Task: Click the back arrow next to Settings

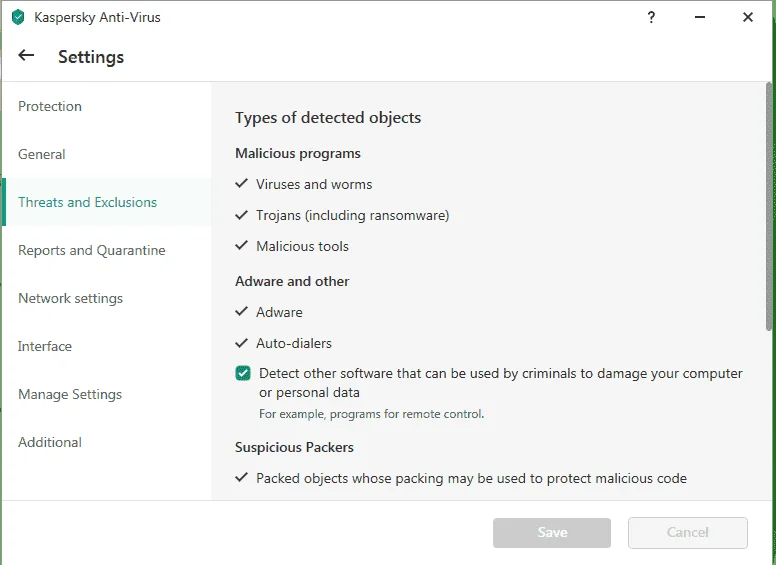Action: tap(26, 55)
